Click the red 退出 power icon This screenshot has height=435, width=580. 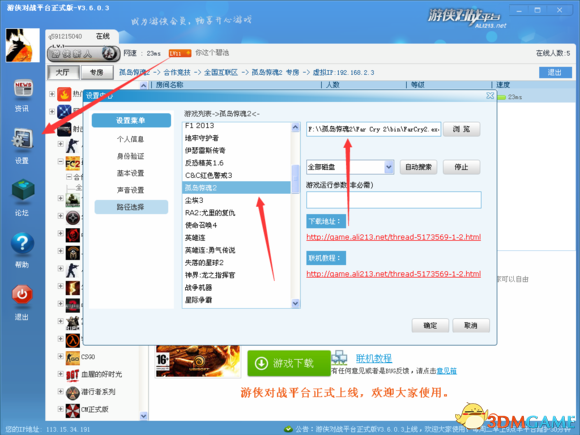click(x=22, y=294)
